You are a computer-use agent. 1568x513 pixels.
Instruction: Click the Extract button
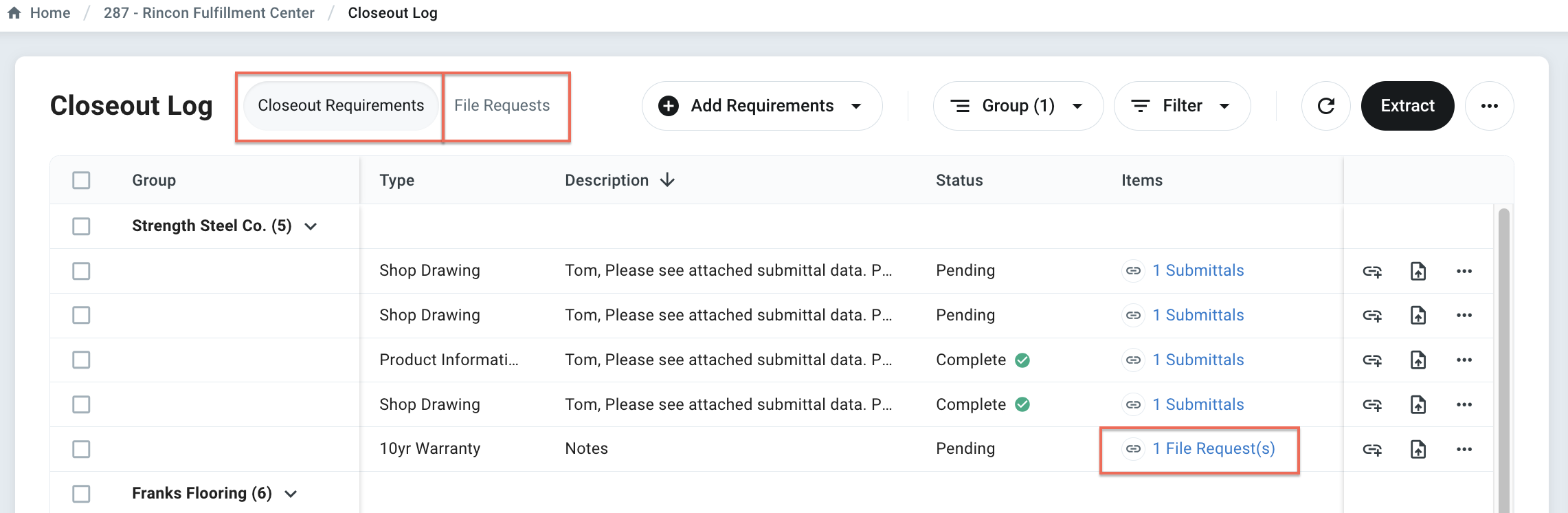point(1407,106)
